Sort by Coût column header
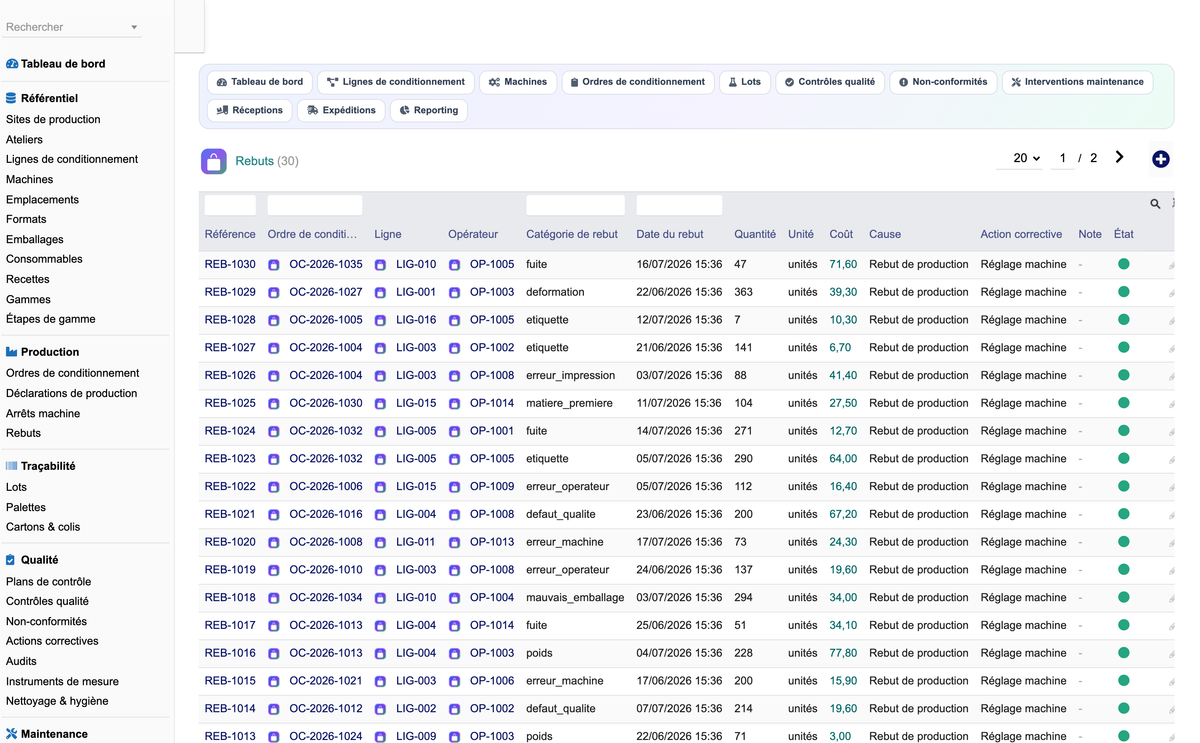Image resolution: width=1200 pixels, height=743 pixels. [x=841, y=234]
